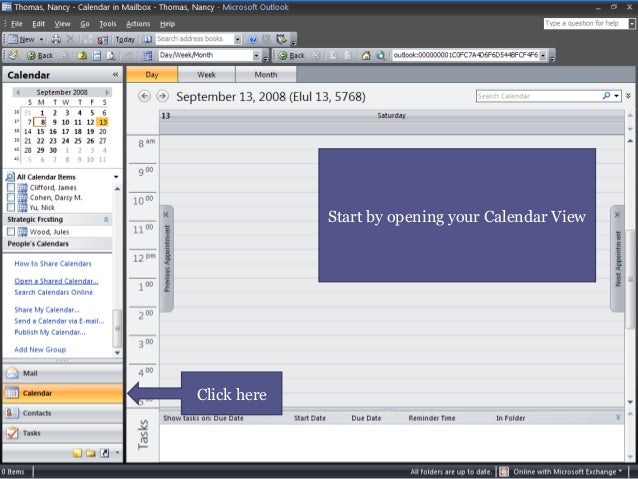This screenshot has height=479, width=638.
Task: Click Open a Shared Calendar link
Action: tap(56, 281)
